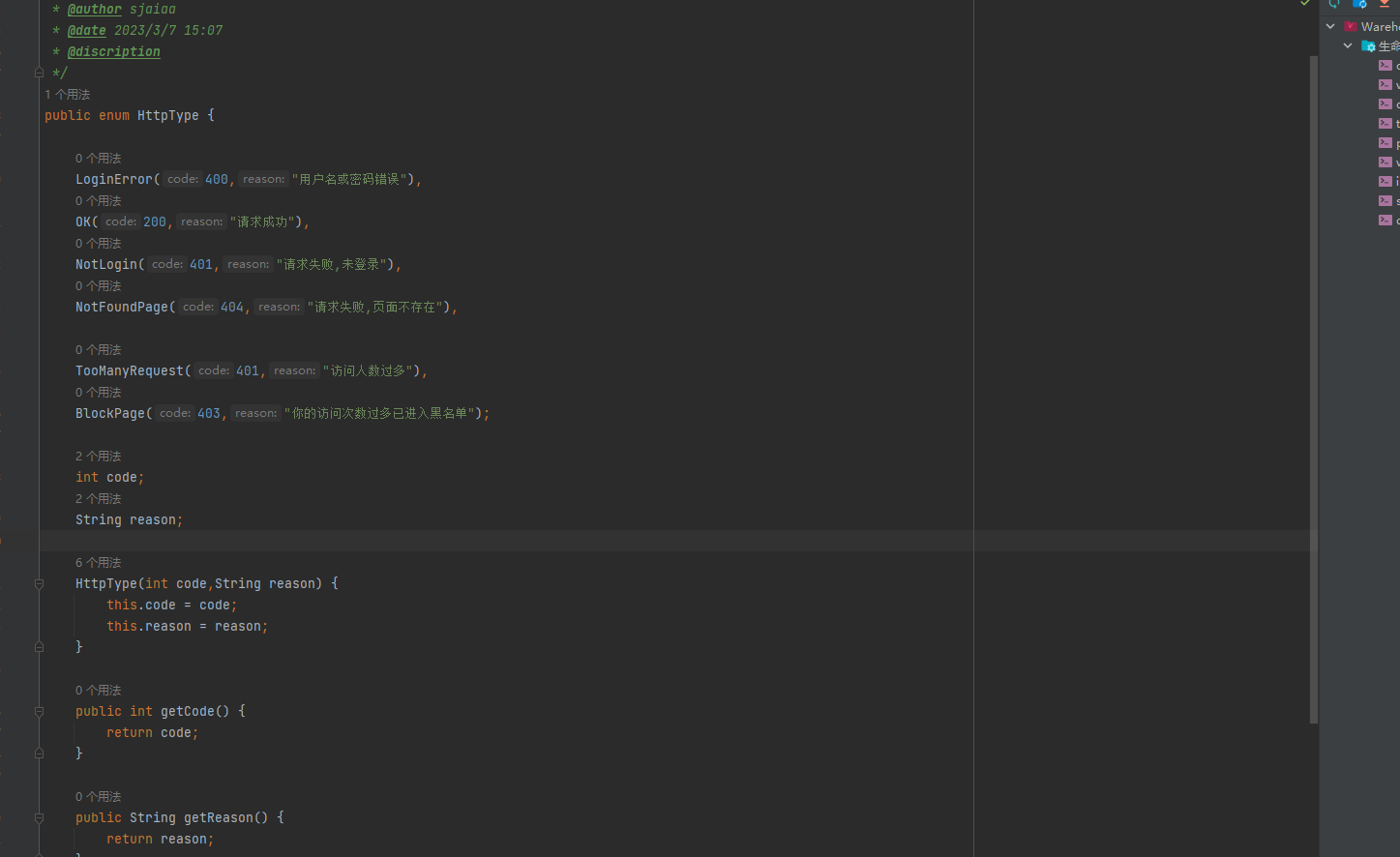This screenshot has height=857, width=1400.
Task: Click the @date Javadoc tag
Action: 87,30
